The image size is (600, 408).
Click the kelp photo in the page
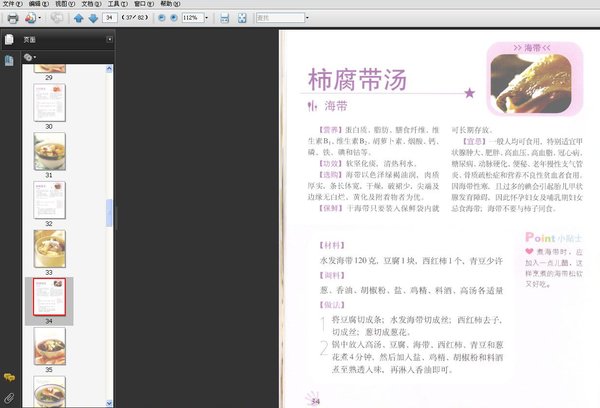pos(531,83)
